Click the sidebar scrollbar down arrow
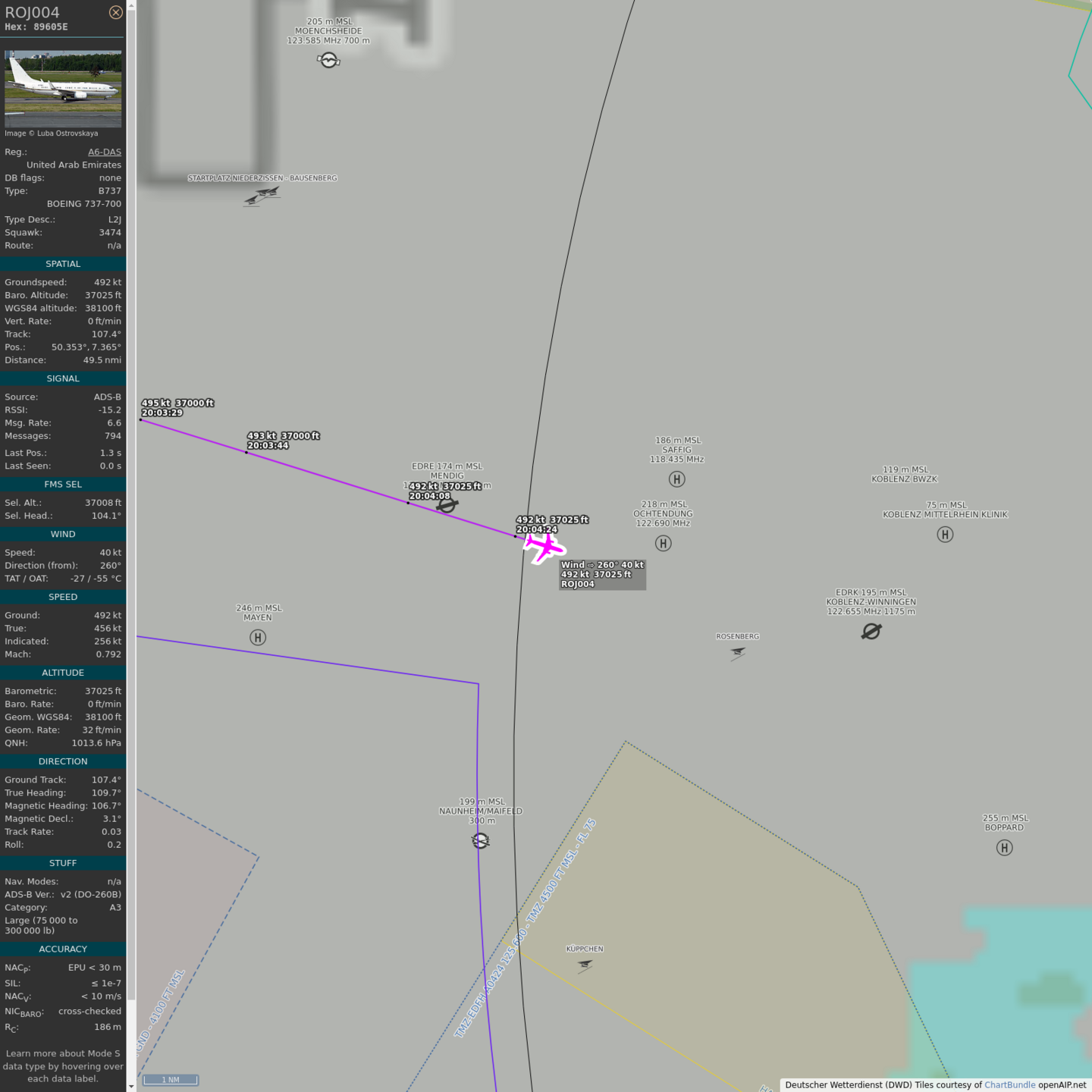The width and height of the screenshot is (1092, 1092). coord(131,1086)
